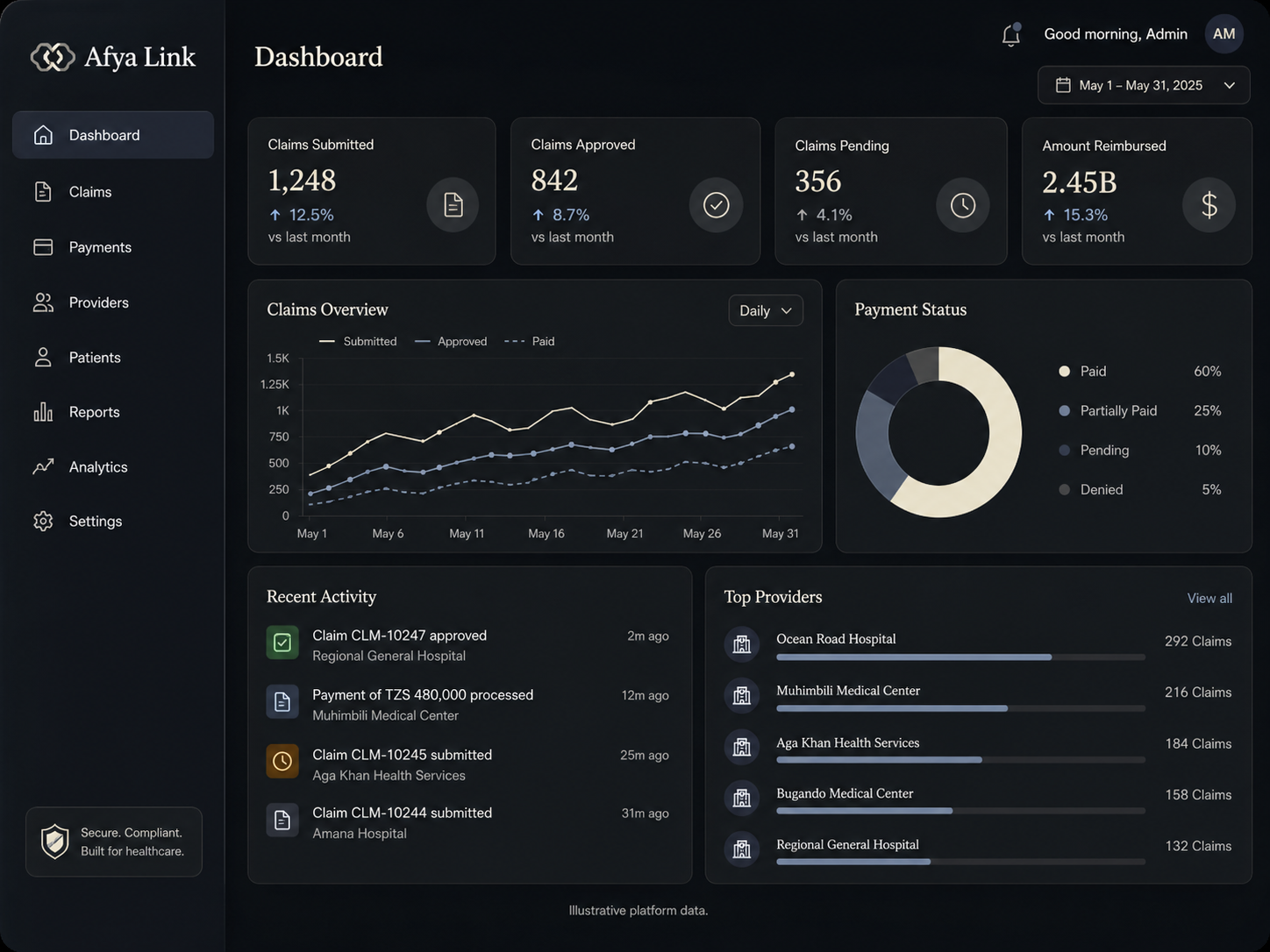1270x952 pixels.
Task: Click the orange clock icon for CLM-10245
Action: [x=282, y=762]
